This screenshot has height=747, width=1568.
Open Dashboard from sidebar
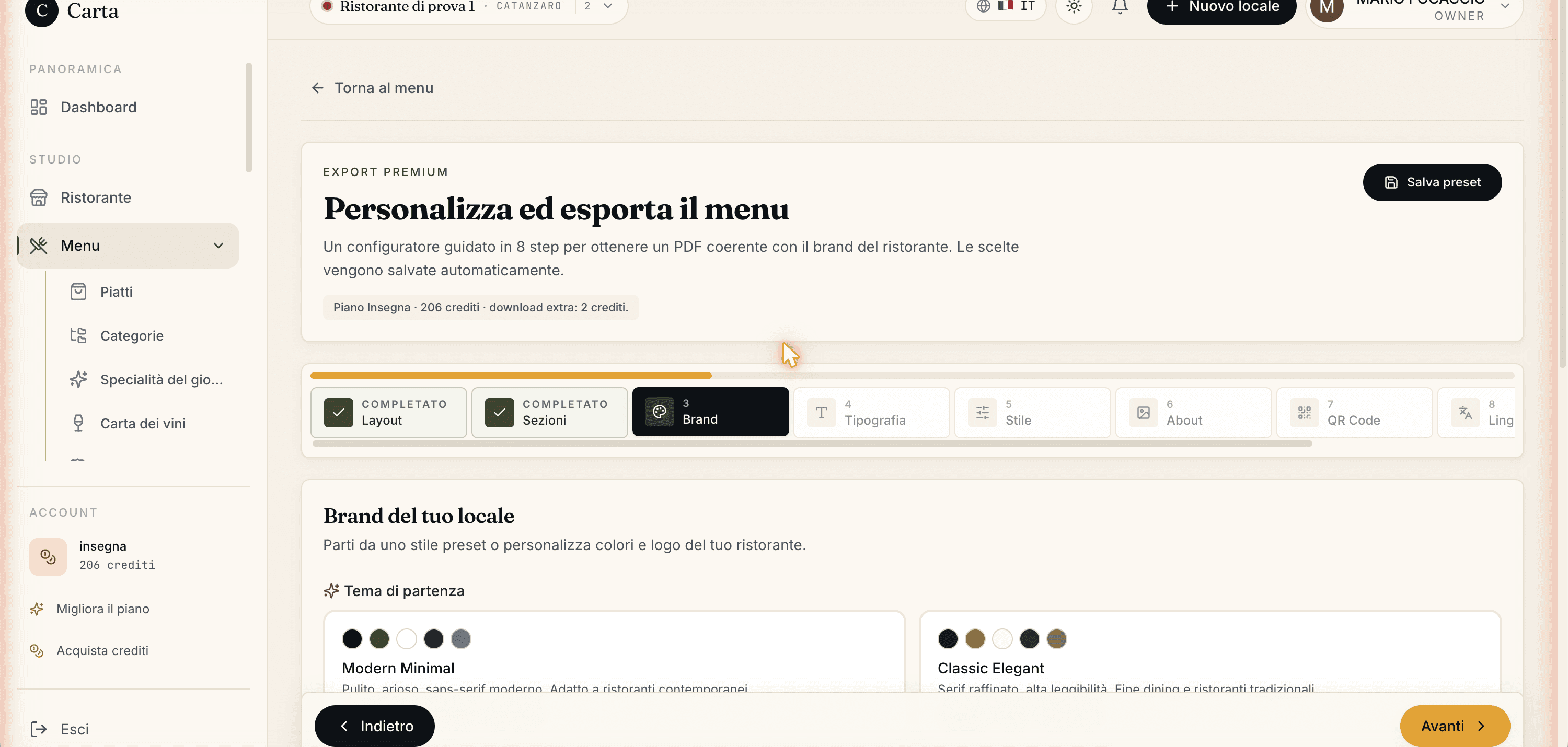pos(128,107)
